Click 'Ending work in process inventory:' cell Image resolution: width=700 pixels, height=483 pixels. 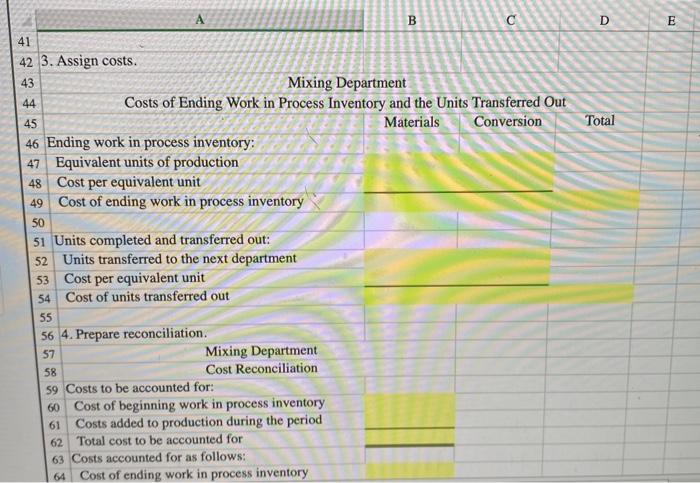[151, 142]
